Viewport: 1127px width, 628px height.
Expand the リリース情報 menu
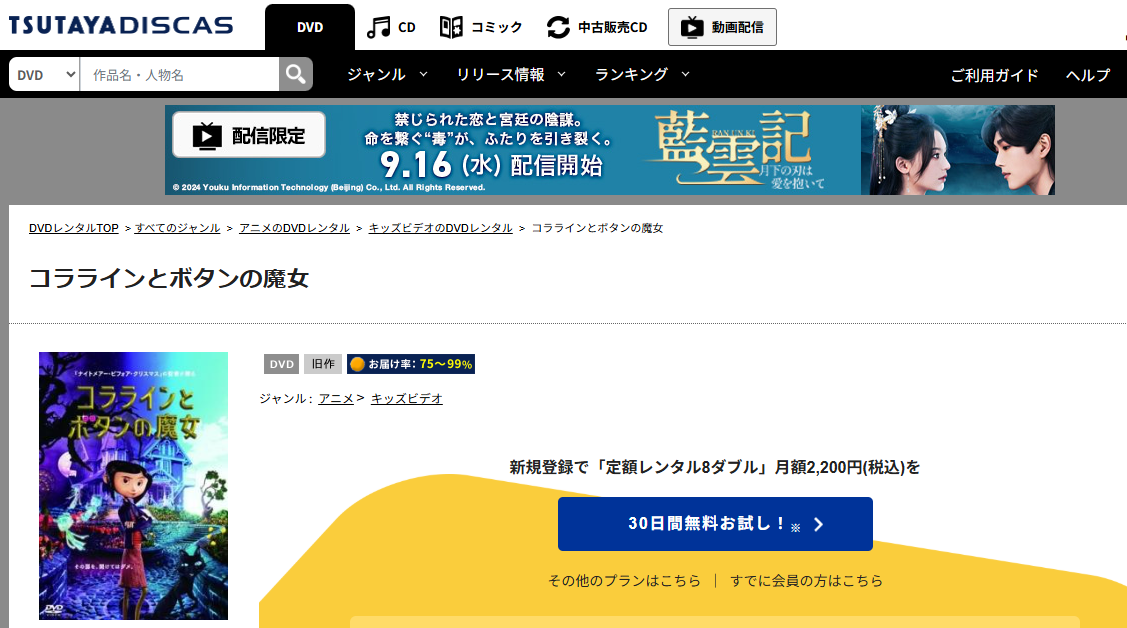tap(511, 74)
